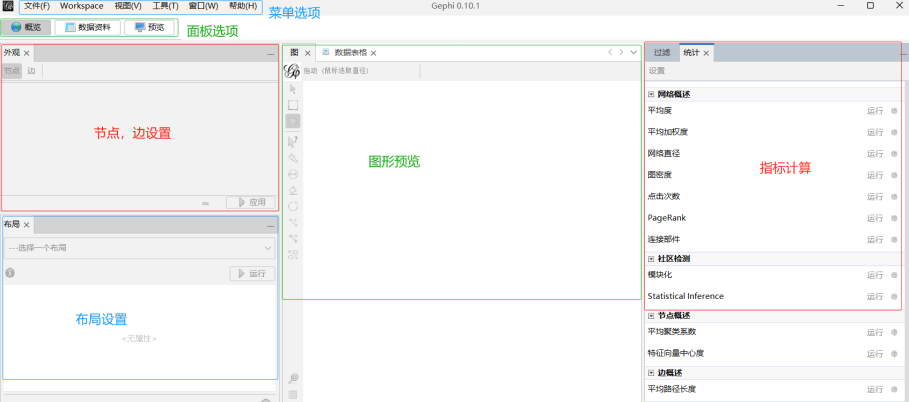Close the 数据表格 tab
Viewport: 909px width, 402px height.
click(x=373, y=52)
